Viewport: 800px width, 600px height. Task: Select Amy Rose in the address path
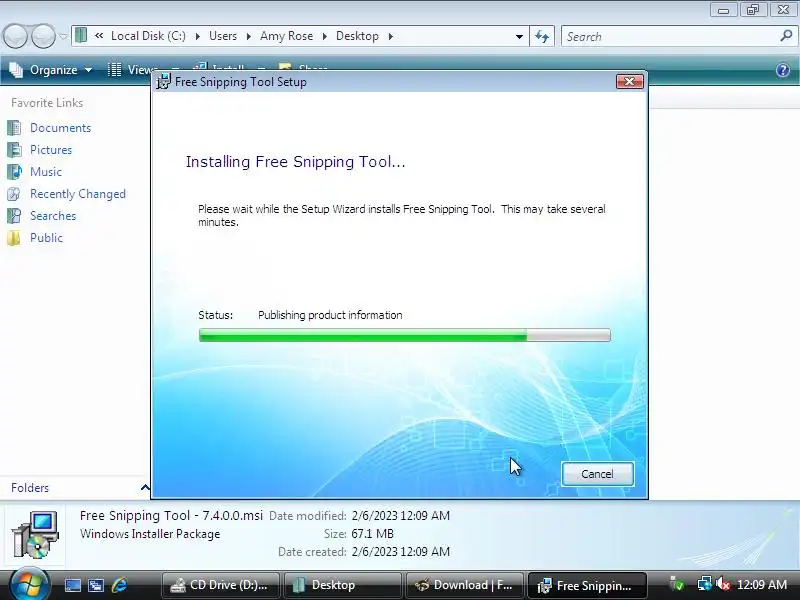pos(286,36)
